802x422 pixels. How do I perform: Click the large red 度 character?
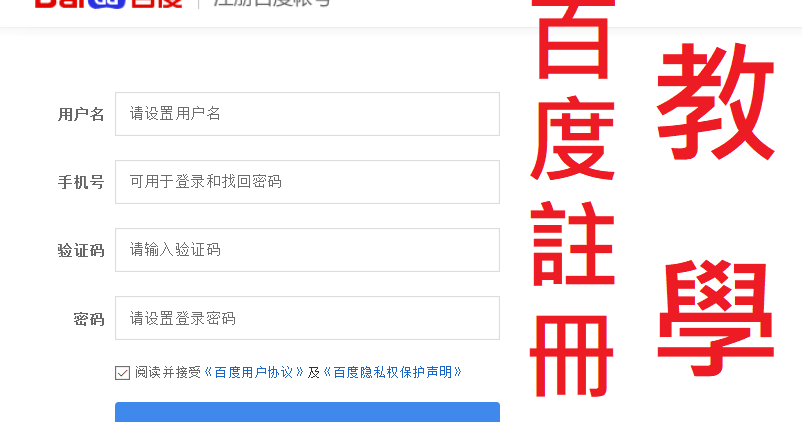[x=573, y=138]
